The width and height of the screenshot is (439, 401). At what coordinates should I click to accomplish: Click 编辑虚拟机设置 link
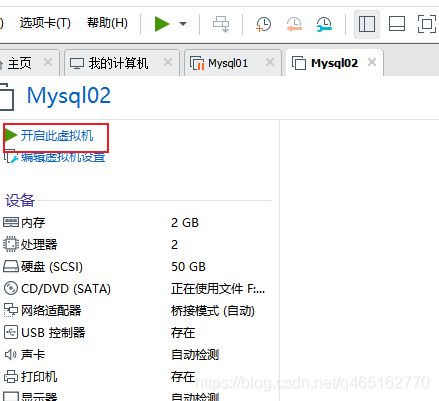point(63,157)
